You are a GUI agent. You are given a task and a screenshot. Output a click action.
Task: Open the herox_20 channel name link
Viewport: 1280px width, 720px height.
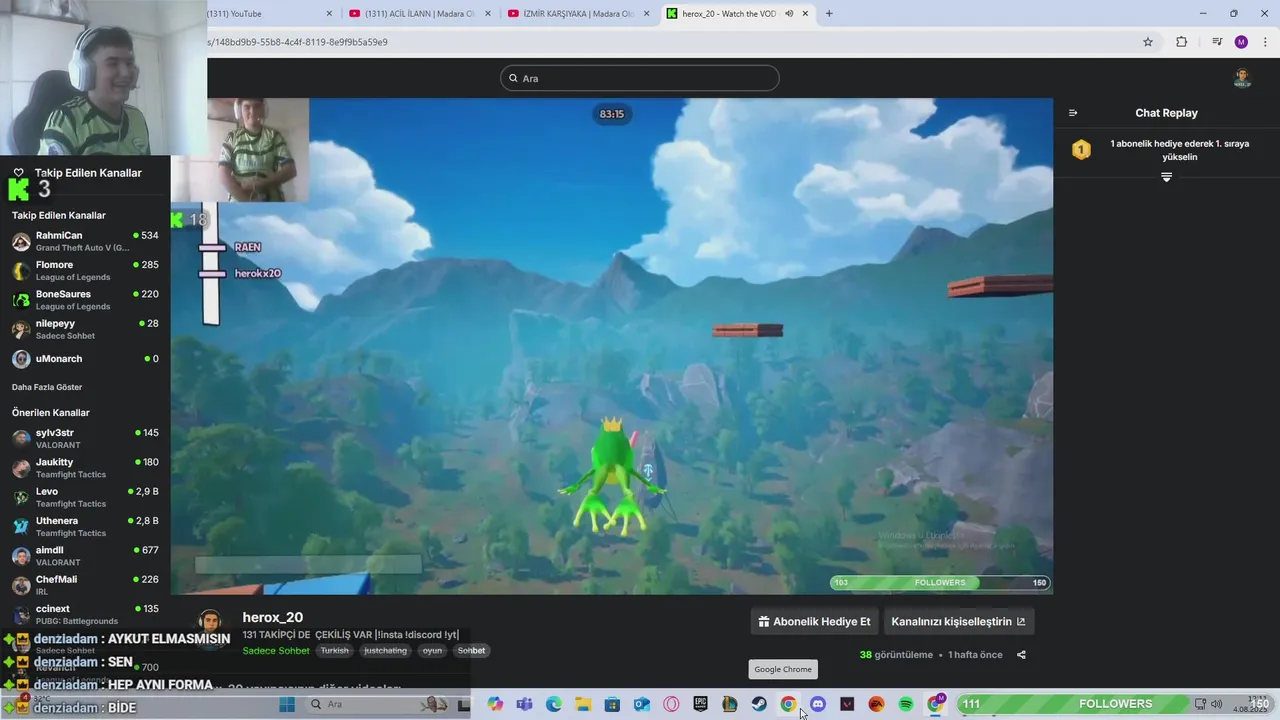[x=272, y=617]
